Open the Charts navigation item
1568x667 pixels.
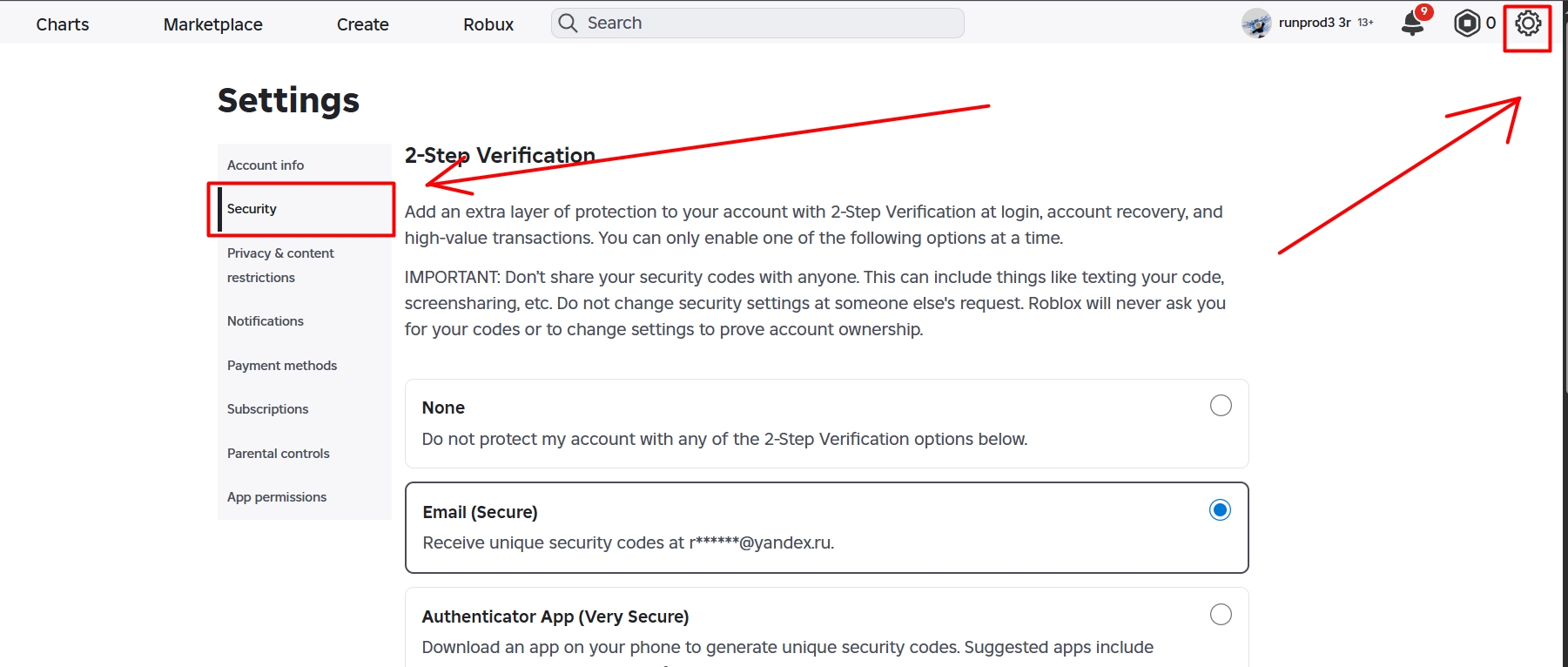63,24
